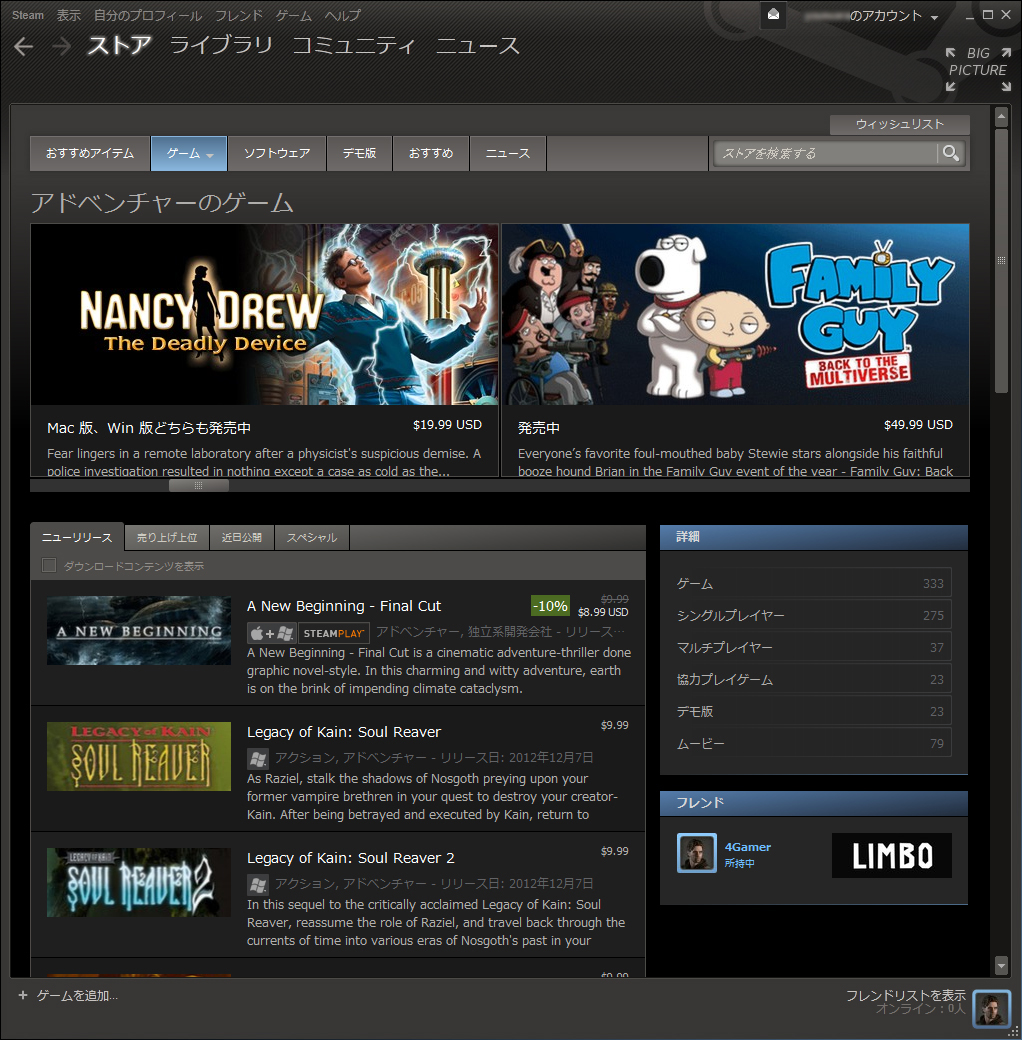
Task: Click Mac and Windows platform icon on A New Beginning
Action: pos(272,633)
